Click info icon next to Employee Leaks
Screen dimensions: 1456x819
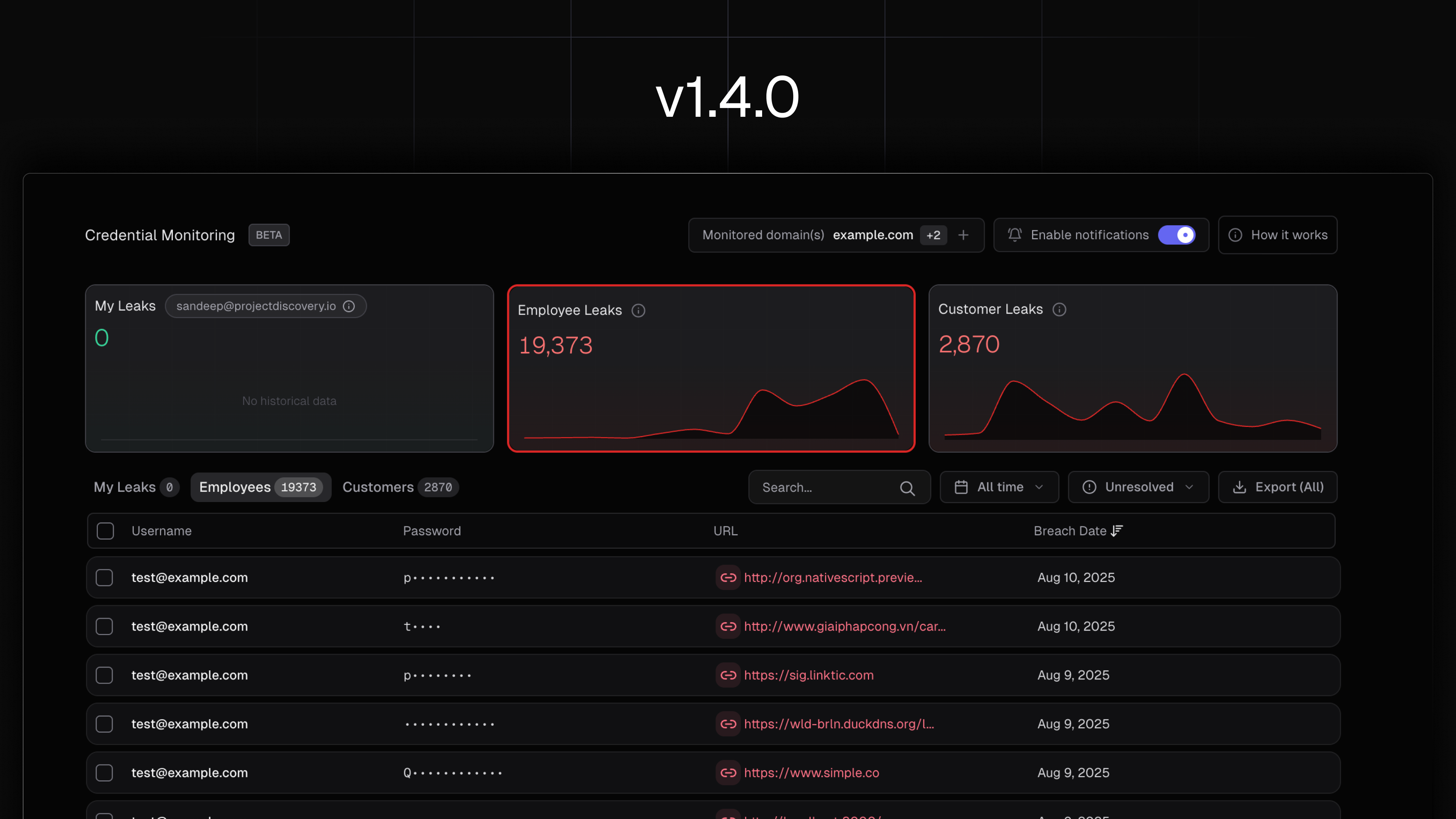[638, 310]
